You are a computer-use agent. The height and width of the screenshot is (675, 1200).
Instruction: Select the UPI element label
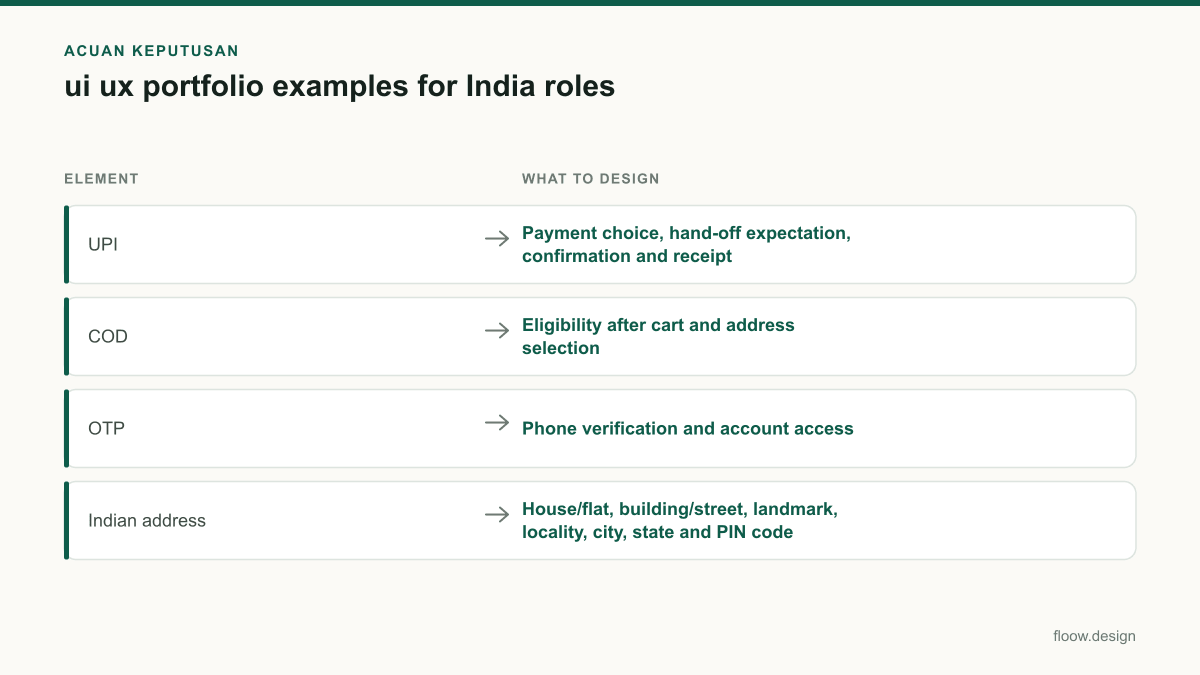[x=103, y=244]
